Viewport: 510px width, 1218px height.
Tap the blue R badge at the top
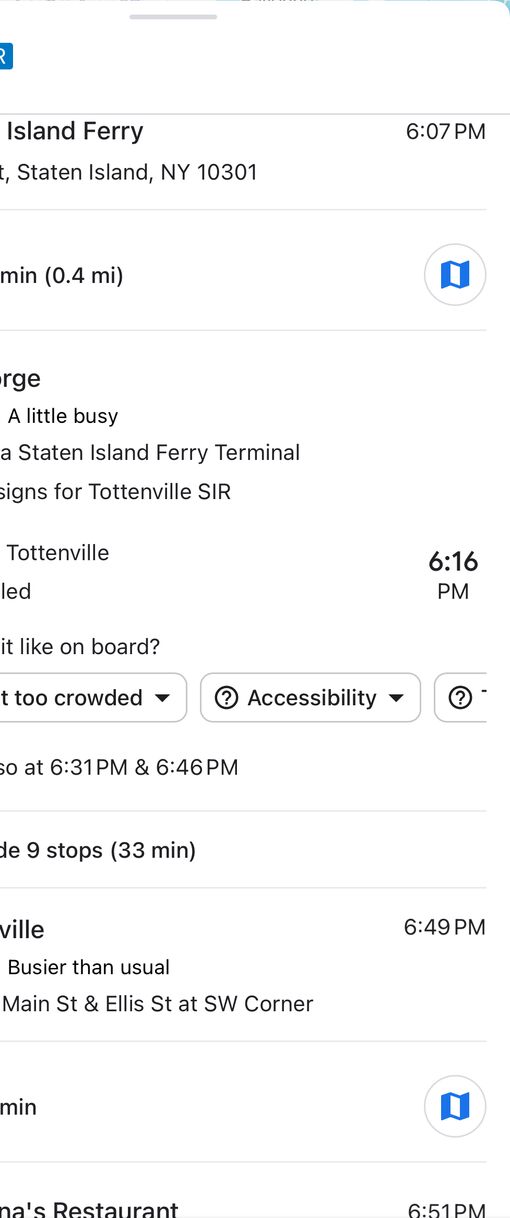click(x=5, y=56)
